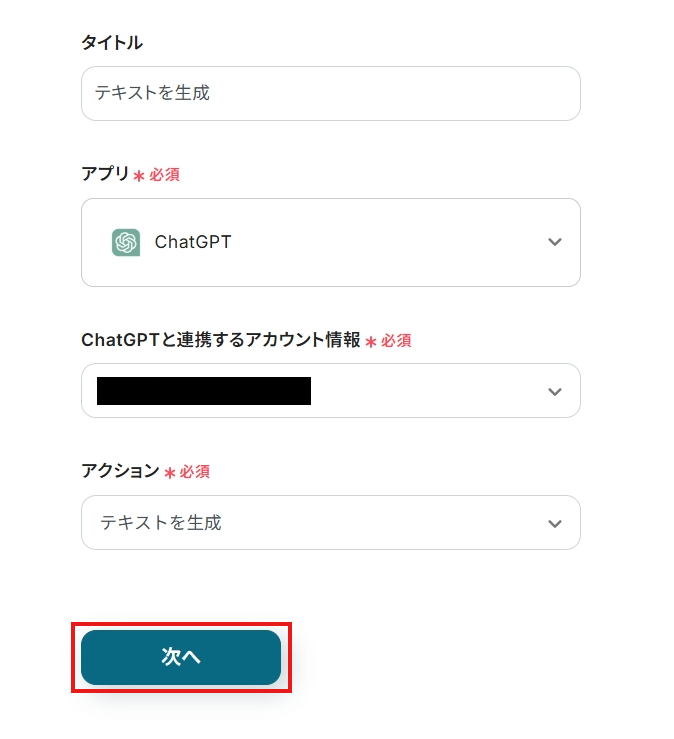This screenshot has height=739, width=674.
Task: Click the テキストを生成 action value
Action: (x=160, y=523)
